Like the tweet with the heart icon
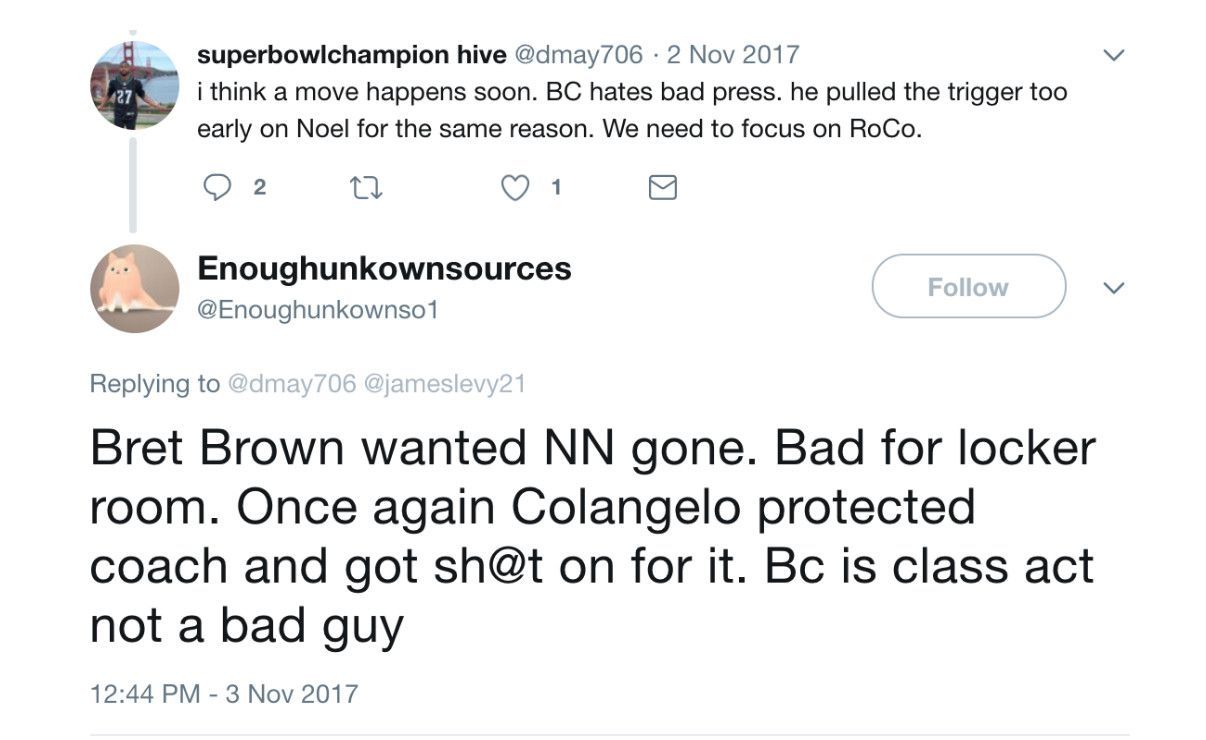Image resolution: width=1206 pixels, height=740 pixels. [x=514, y=188]
